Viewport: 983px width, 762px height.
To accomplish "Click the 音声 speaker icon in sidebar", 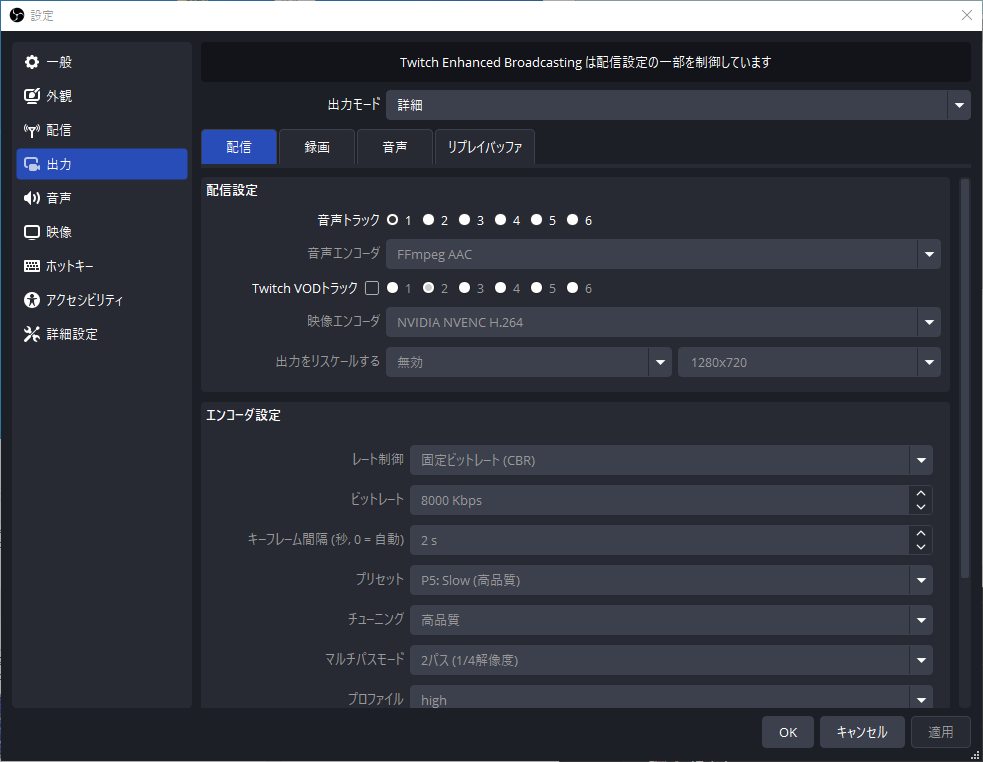I will point(32,199).
